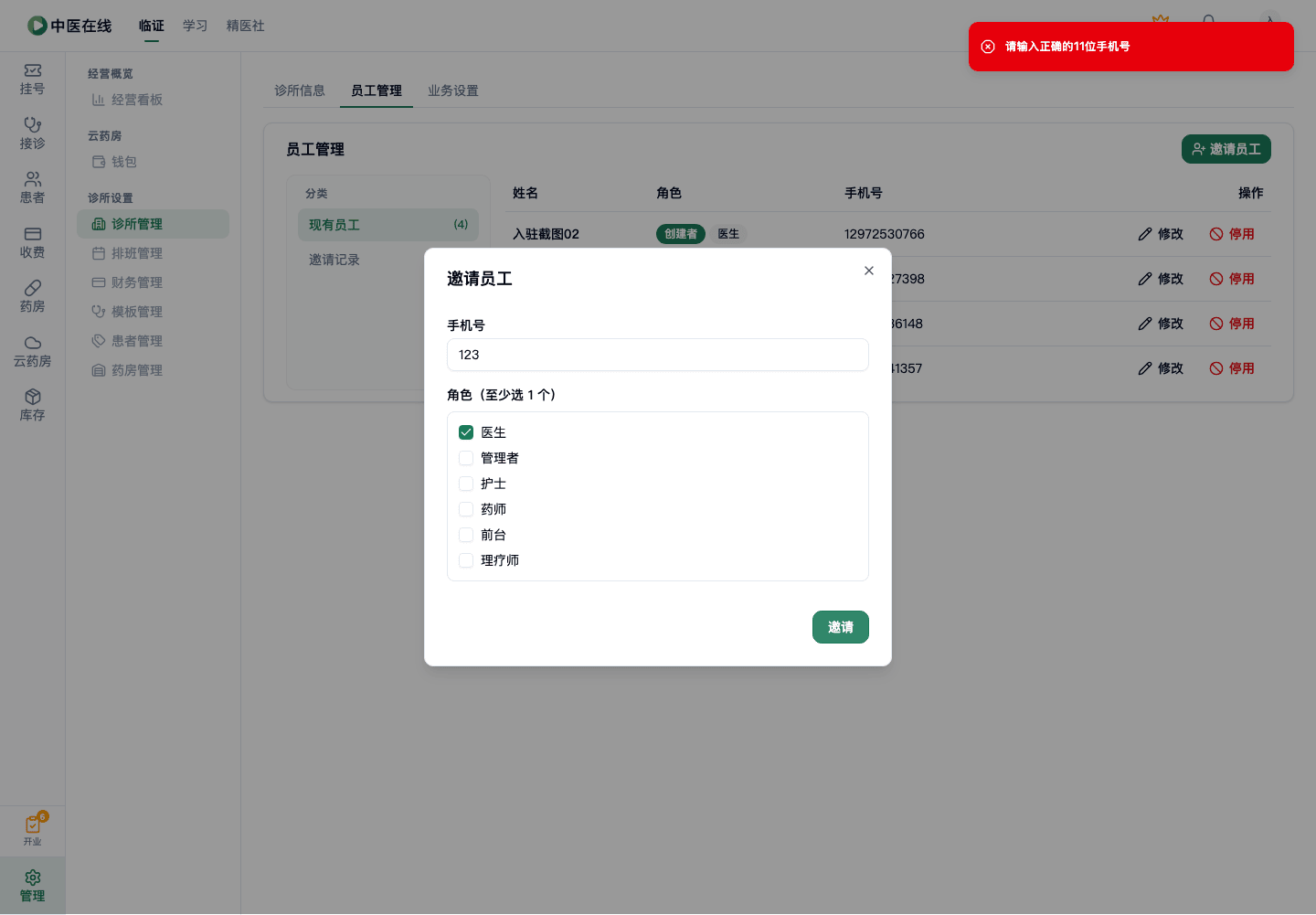Click the 创建者 role badge
This screenshot has height=915, width=1316.
click(681, 234)
